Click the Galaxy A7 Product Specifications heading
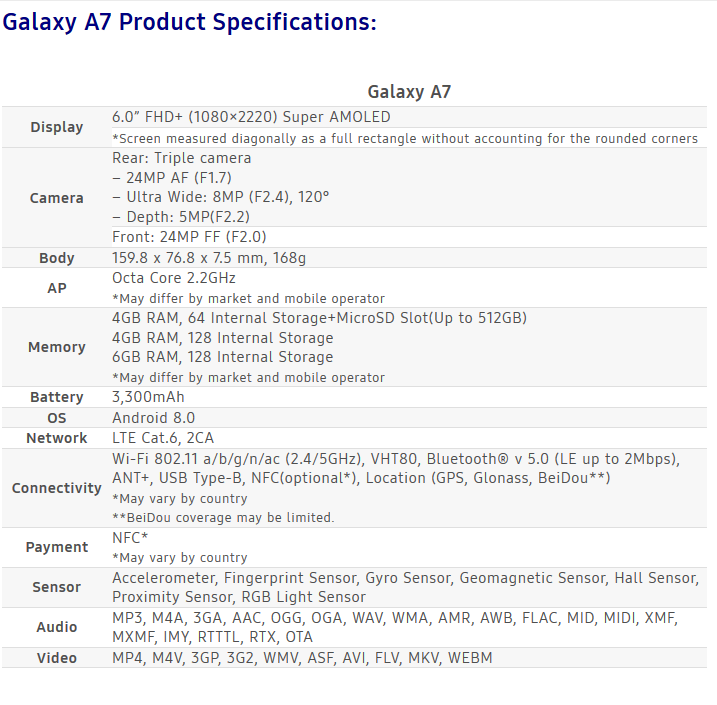 [190, 22]
